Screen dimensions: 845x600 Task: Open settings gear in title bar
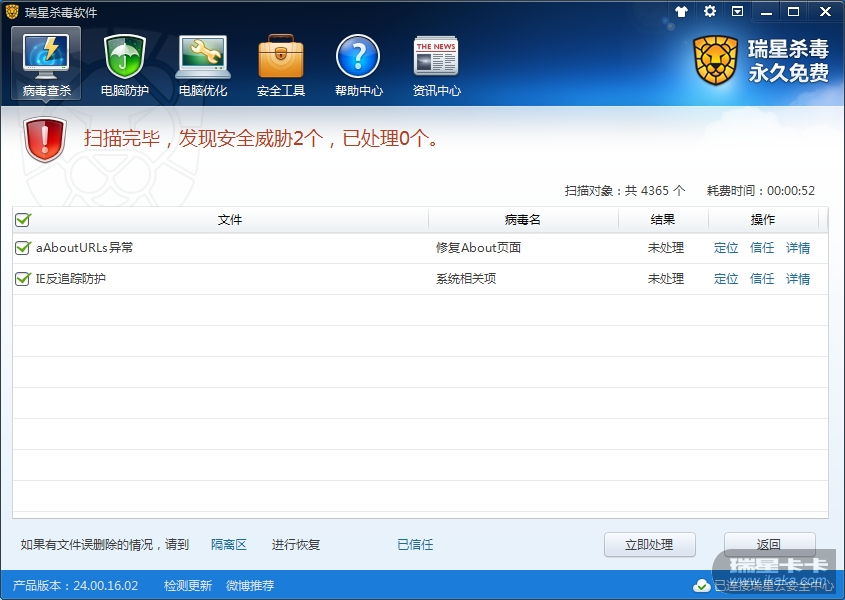click(710, 11)
